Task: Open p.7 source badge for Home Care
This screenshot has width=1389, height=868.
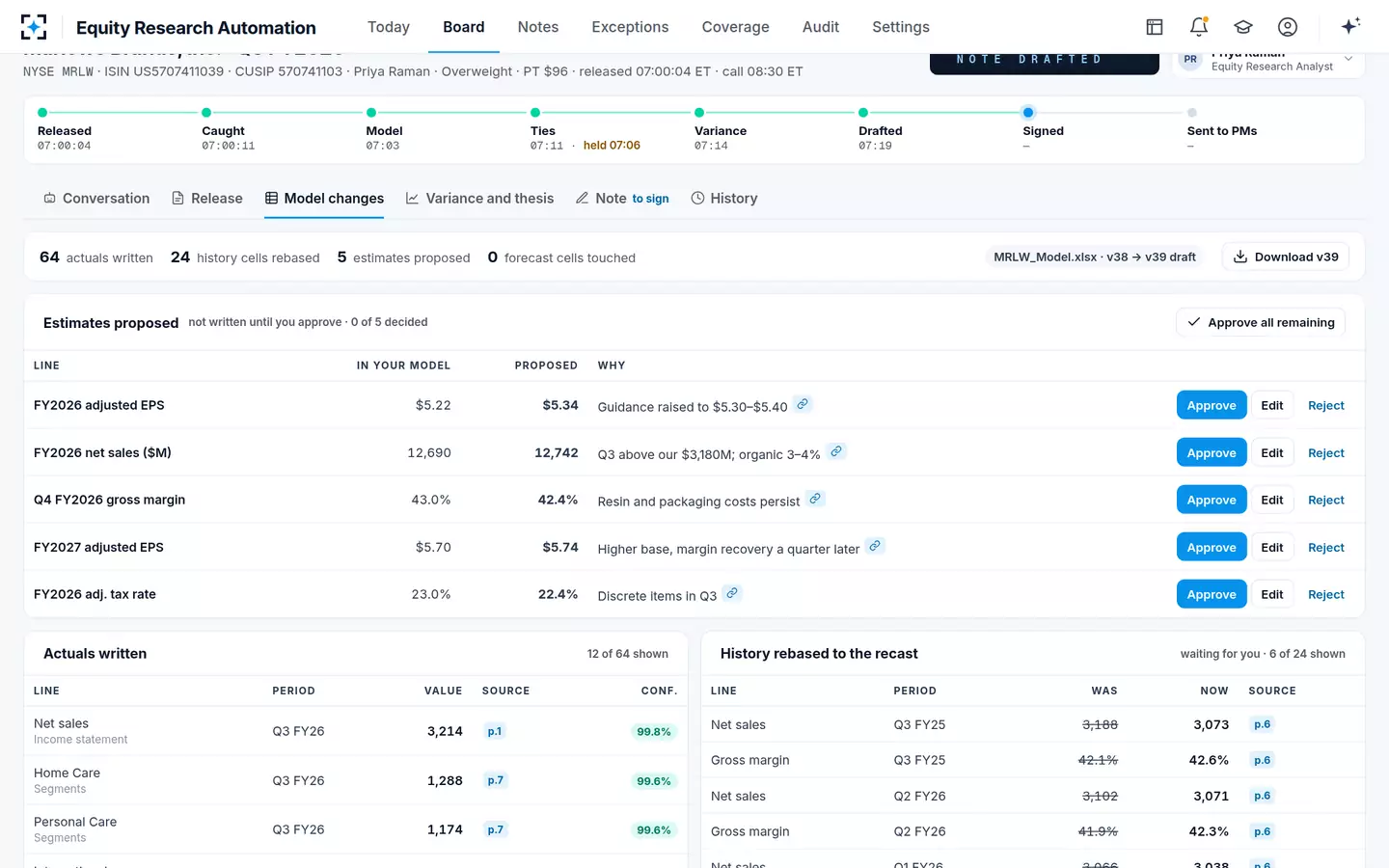Action: pos(496,780)
